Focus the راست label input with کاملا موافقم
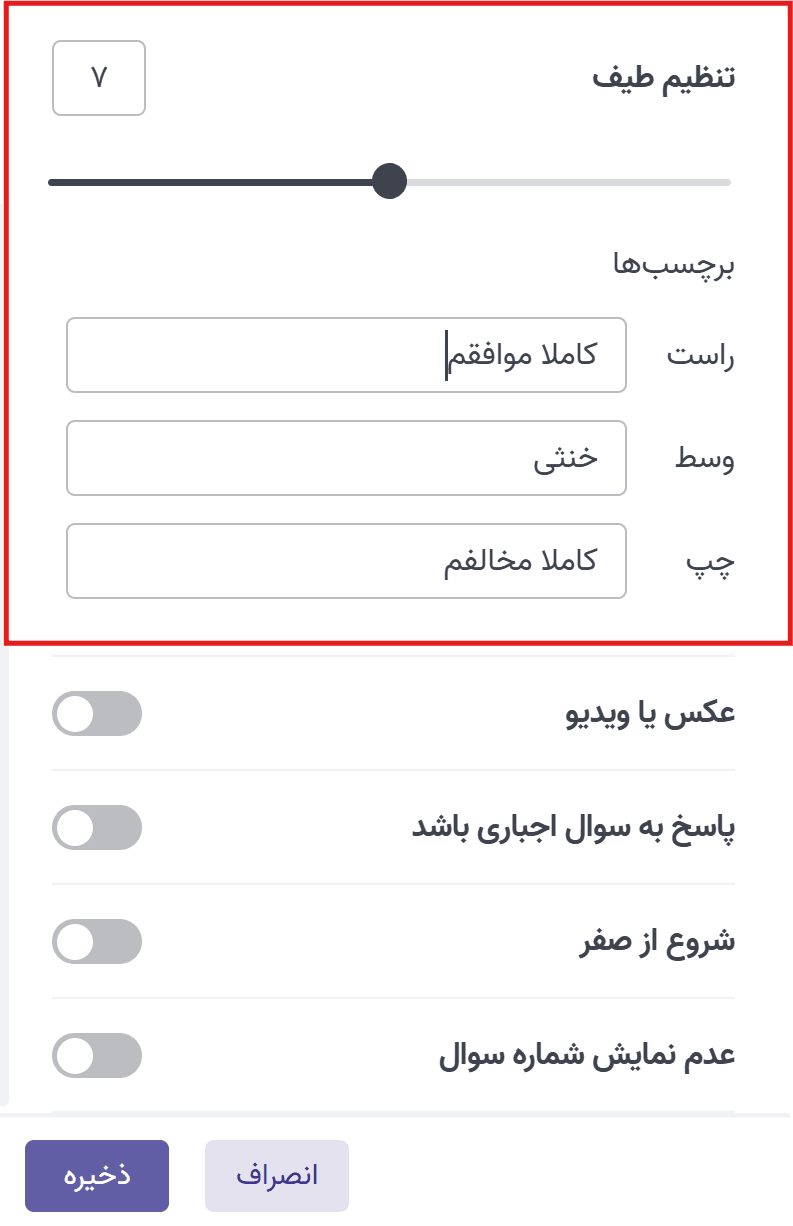Viewport: 793px width, 1226px height. pos(346,355)
